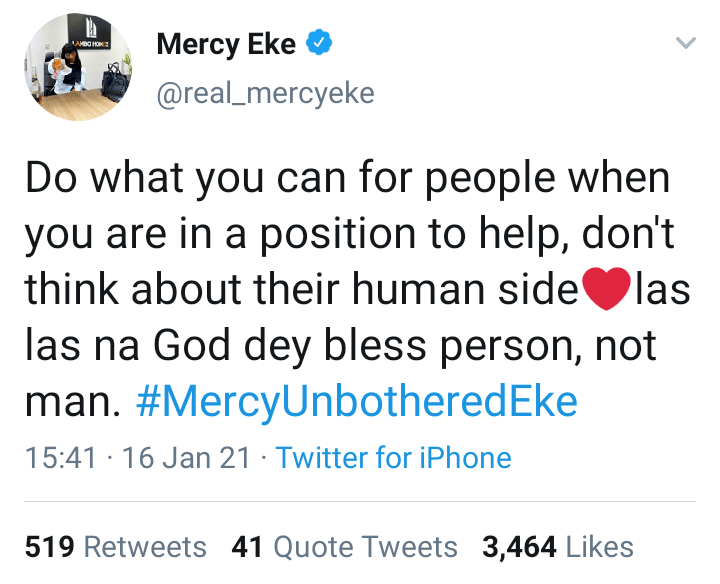Open the #MercyUnbotheredEke hashtag
The image size is (720, 584).
click(356, 401)
